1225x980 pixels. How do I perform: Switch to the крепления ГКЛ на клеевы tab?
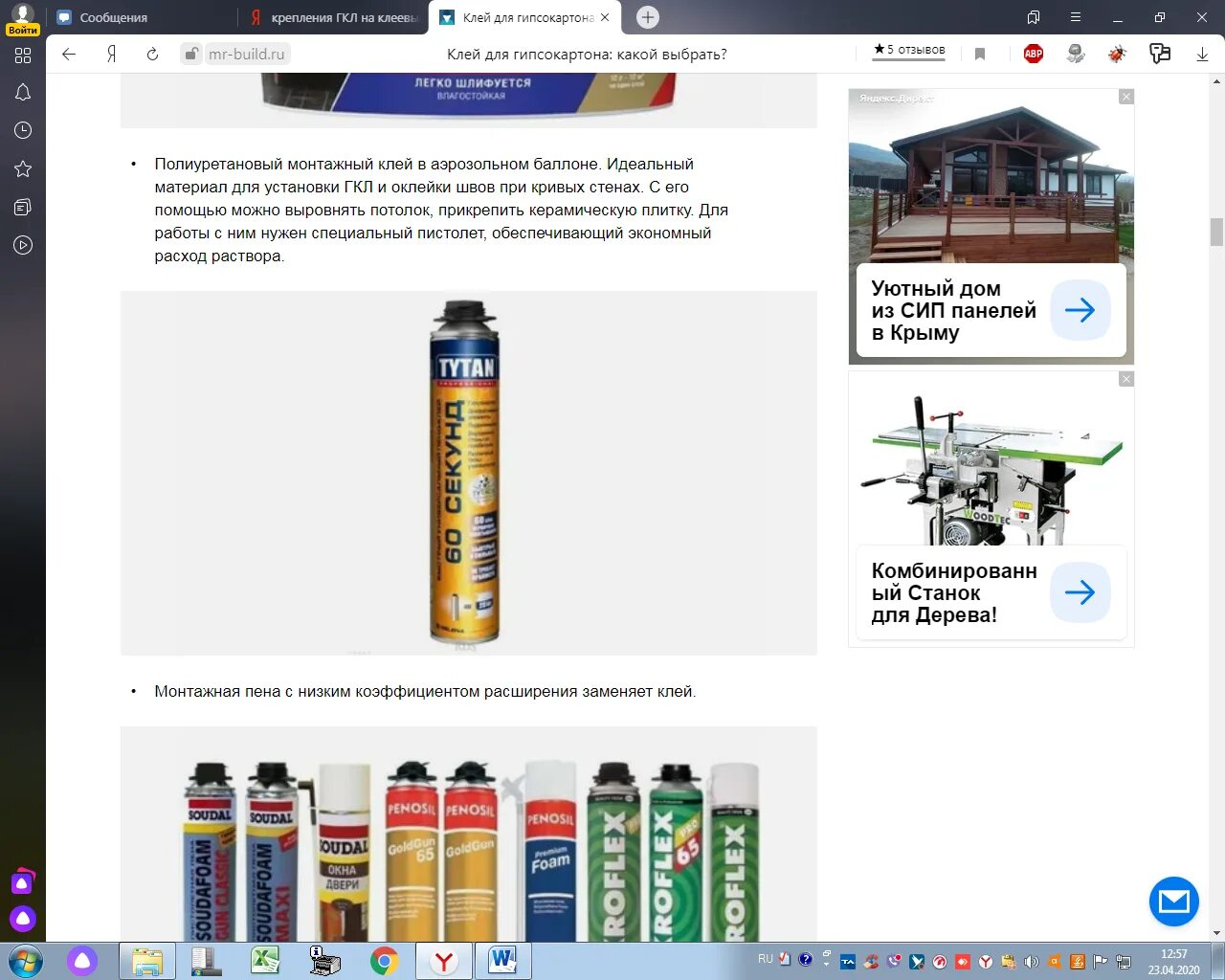(332, 17)
